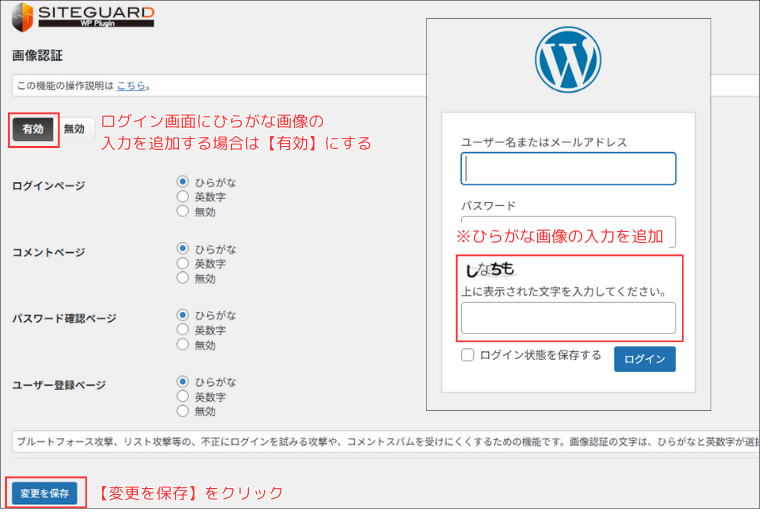The width and height of the screenshot is (760, 515).
Task: Open the こちら help link
Action: coord(131,86)
